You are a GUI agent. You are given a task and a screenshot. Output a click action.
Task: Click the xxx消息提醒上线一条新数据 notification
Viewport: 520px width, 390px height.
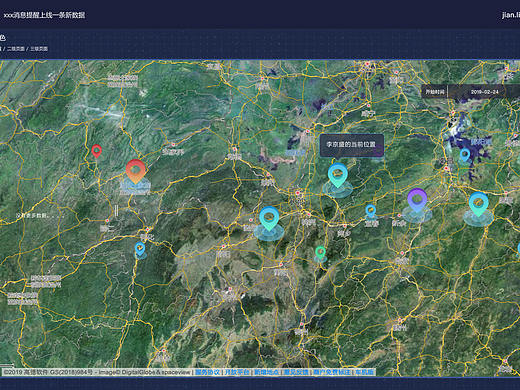pos(44,15)
